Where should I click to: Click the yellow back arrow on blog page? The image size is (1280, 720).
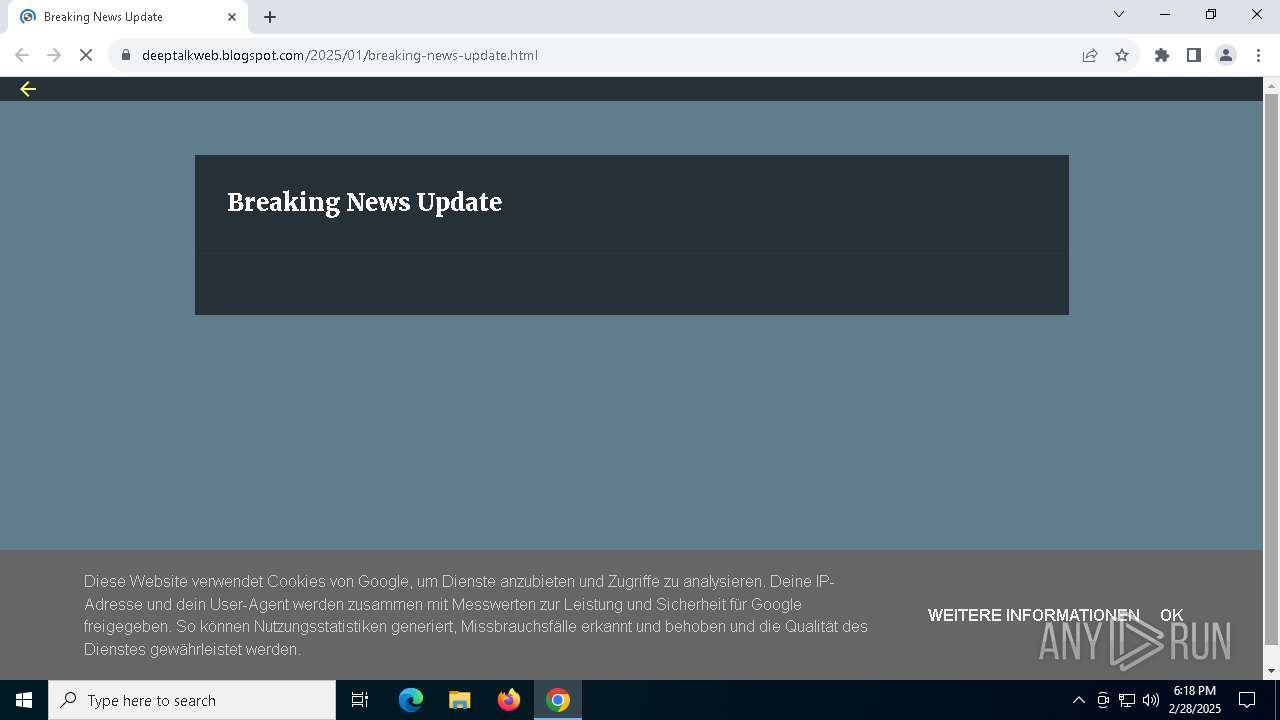pos(28,89)
